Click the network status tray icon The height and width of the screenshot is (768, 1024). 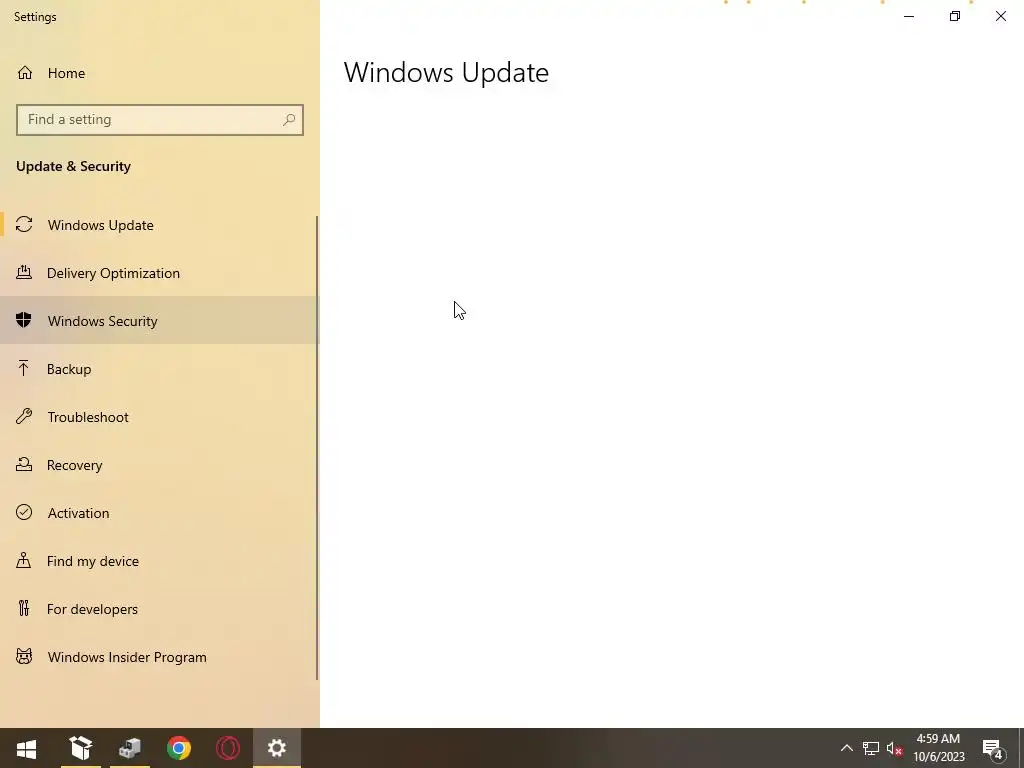pyautogui.click(x=871, y=748)
